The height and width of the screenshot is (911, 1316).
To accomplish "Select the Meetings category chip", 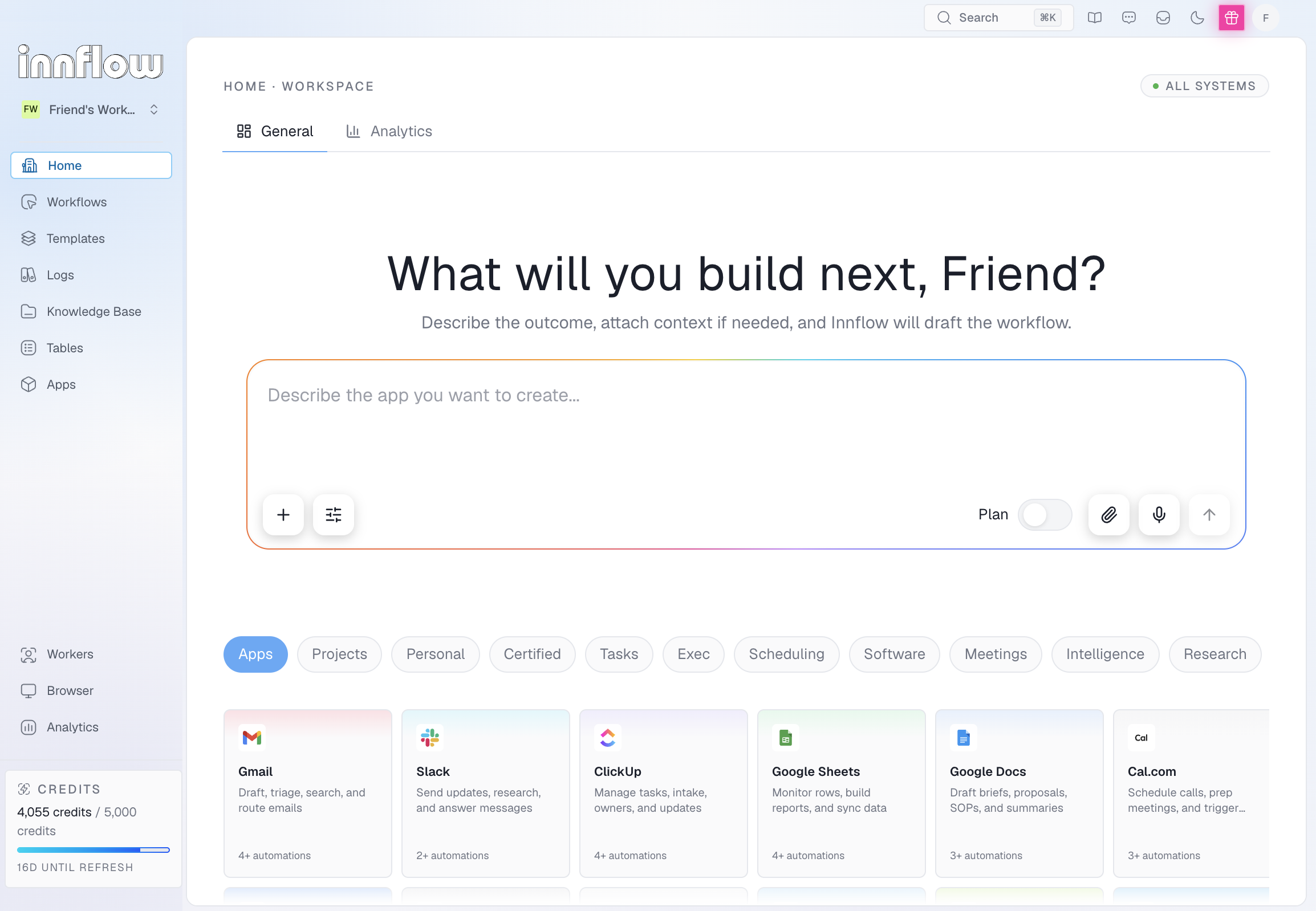I will tap(996, 654).
